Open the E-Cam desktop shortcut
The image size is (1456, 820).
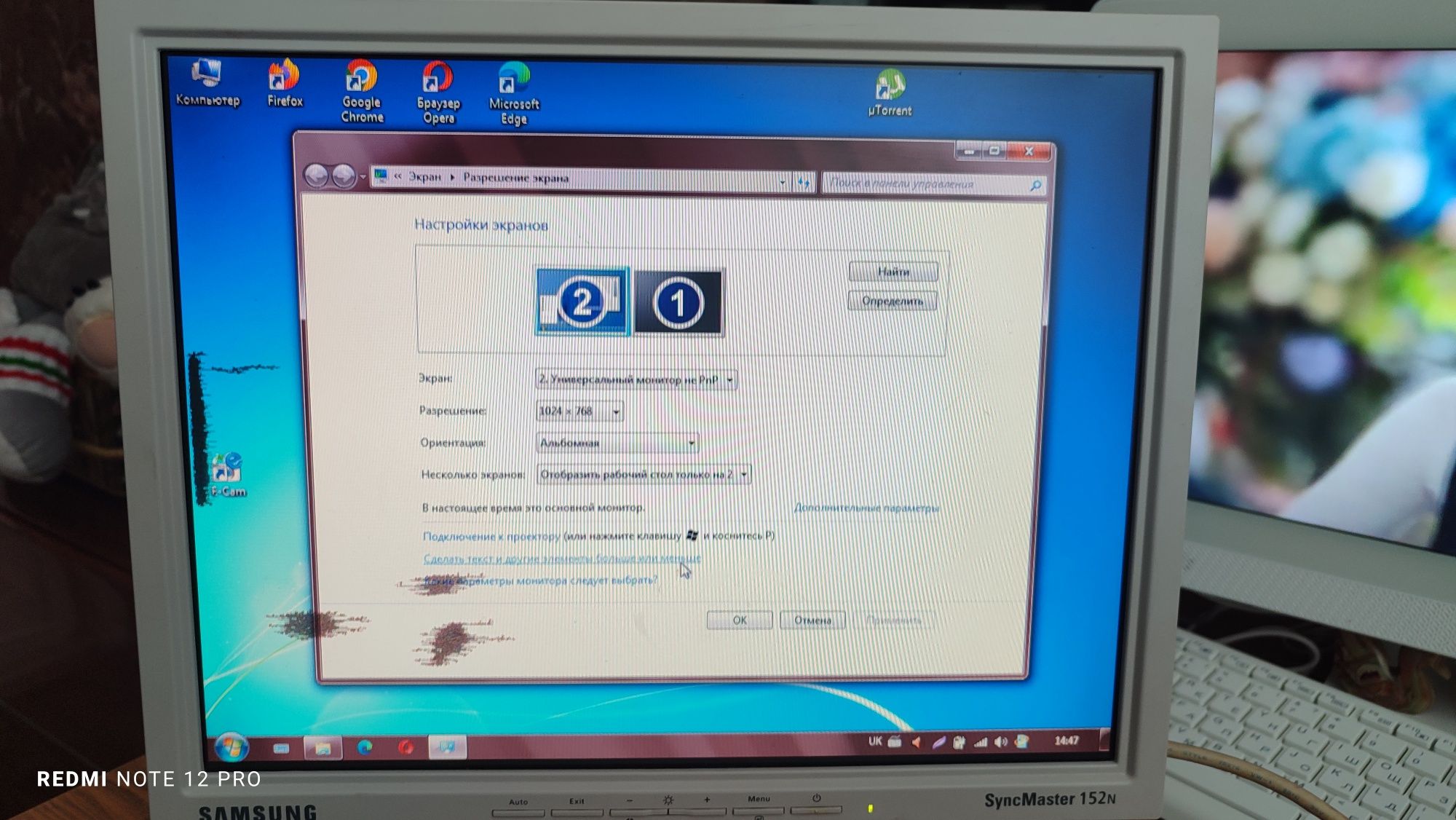click(228, 476)
